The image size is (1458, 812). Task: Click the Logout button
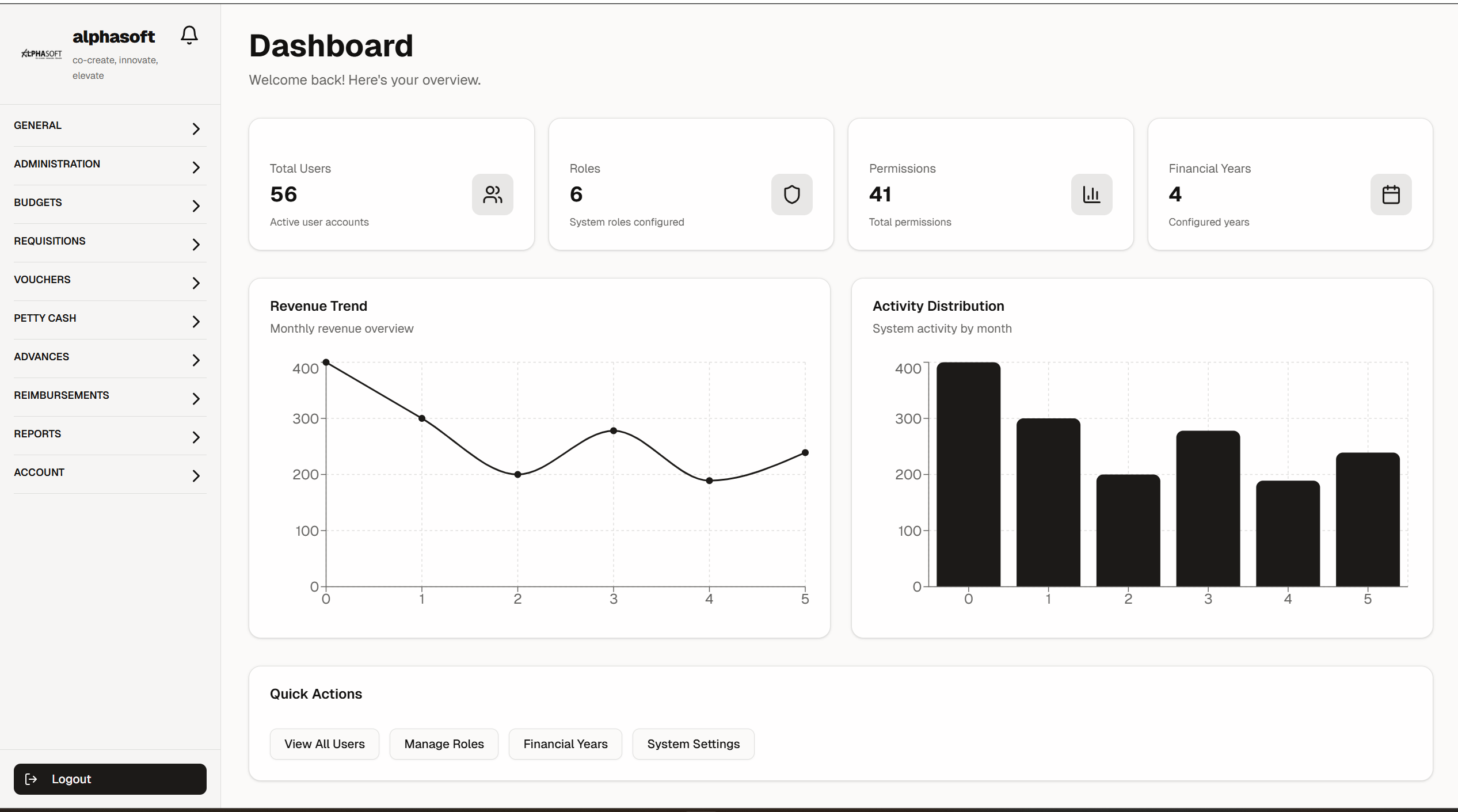point(110,779)
